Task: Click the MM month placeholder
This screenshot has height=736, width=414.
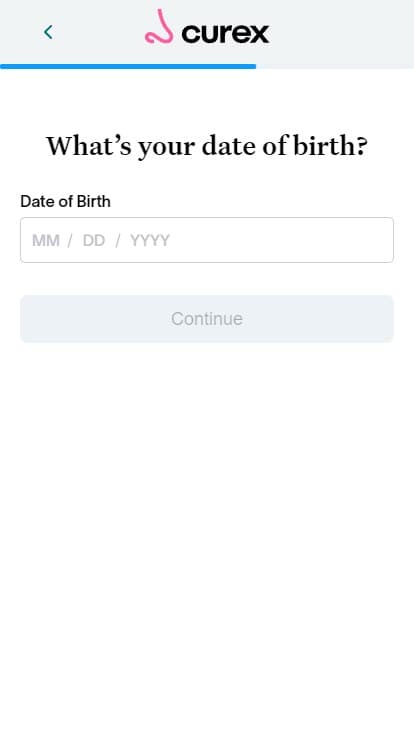Action: point(46,241)
